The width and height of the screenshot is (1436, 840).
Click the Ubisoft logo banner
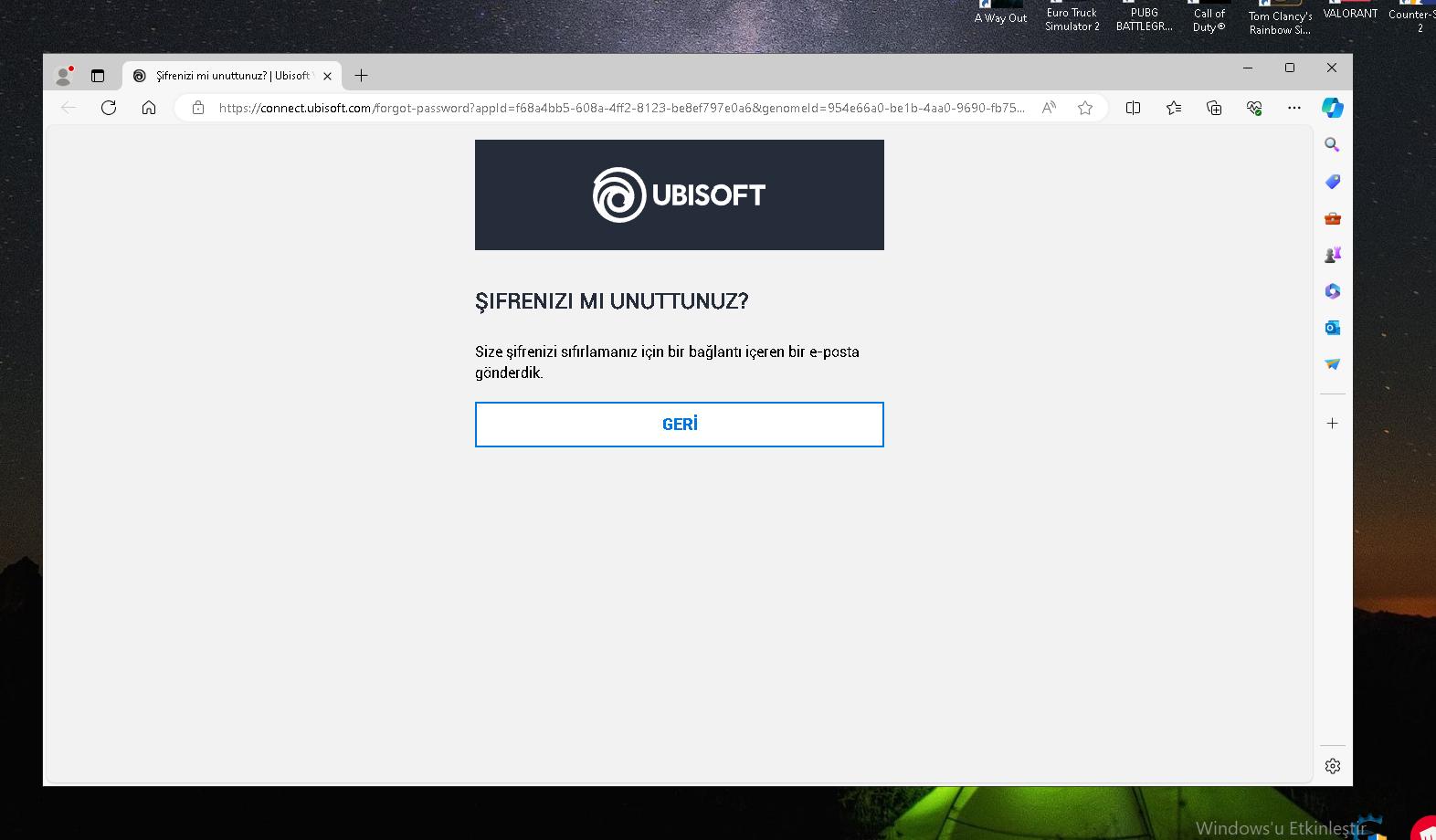tap(680, 194)
